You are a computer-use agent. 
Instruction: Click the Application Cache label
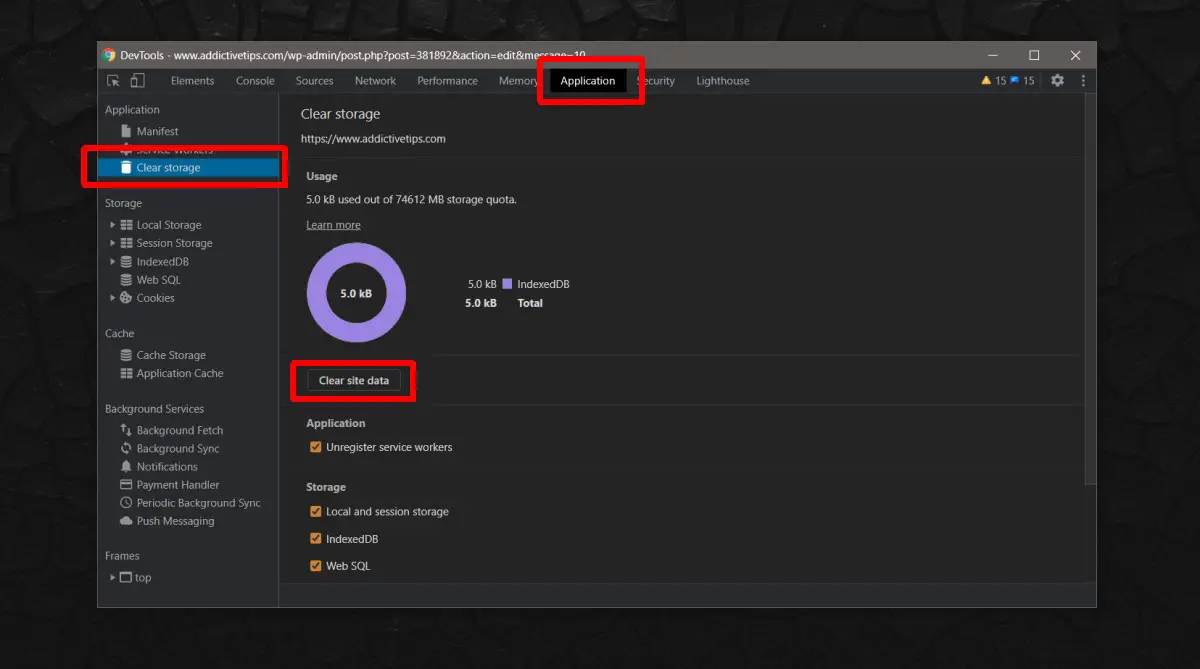[180, 373]
